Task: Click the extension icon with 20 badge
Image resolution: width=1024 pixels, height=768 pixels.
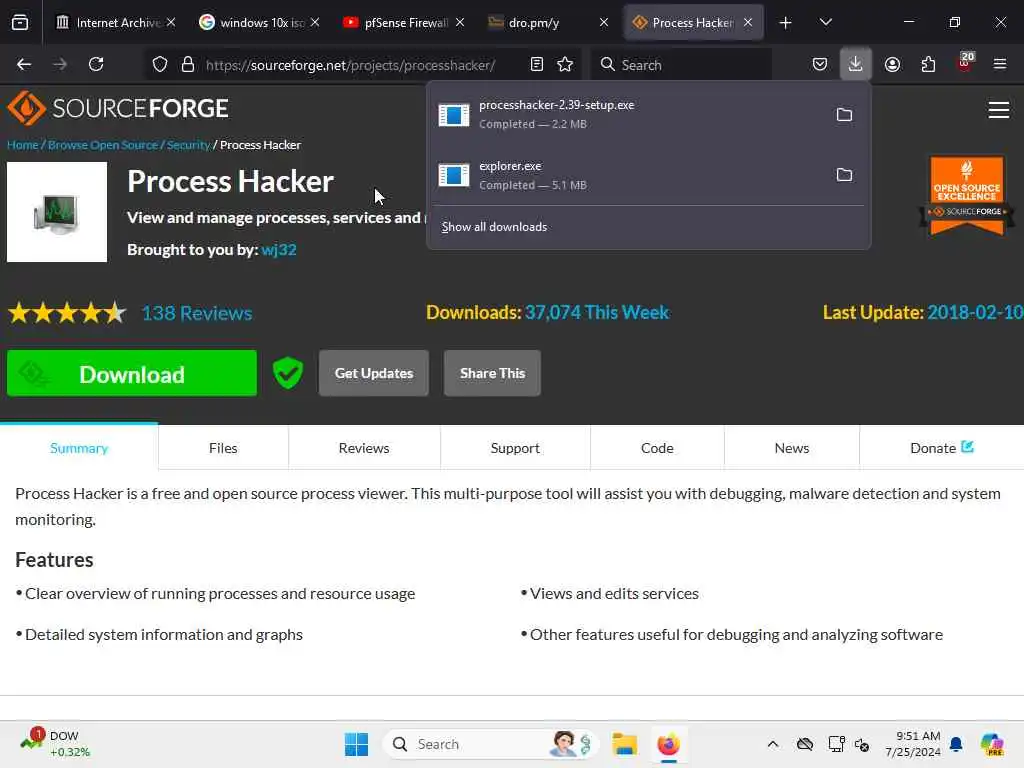Action: pyautogui.click(x=965, y=62)
